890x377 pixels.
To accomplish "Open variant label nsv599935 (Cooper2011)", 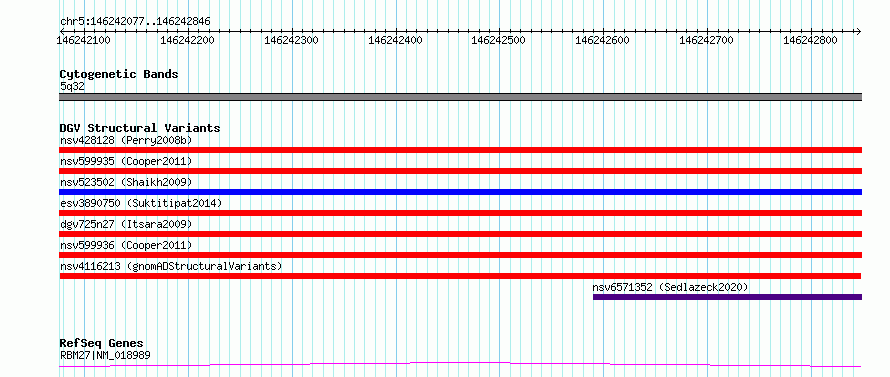I will tap(126, 161).
